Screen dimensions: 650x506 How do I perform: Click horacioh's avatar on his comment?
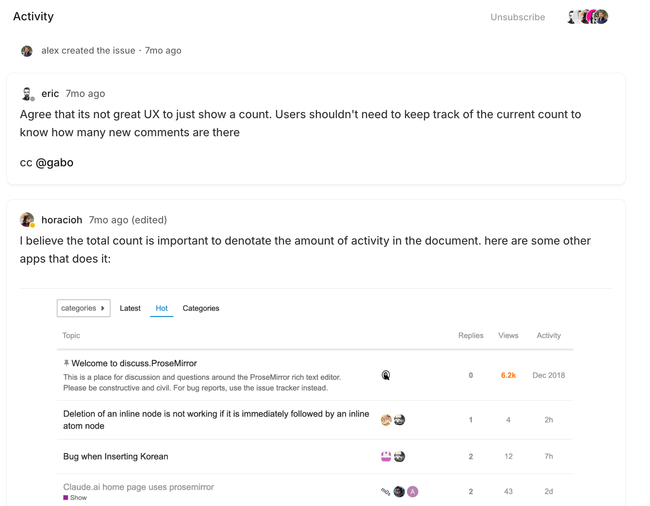point(27,220)
